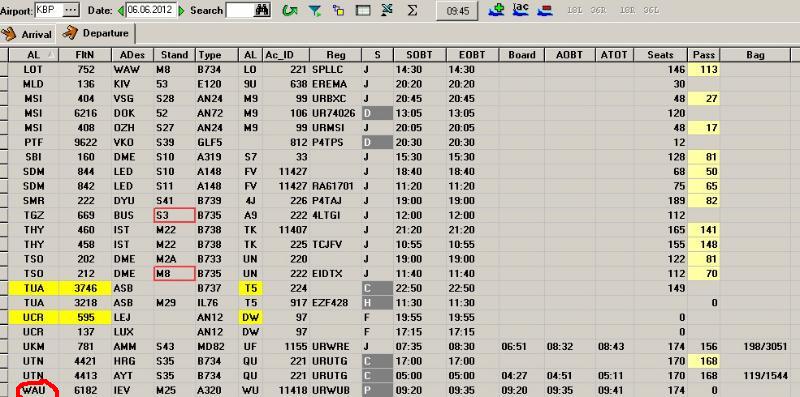Click the Type column header

tap(217, 55)
